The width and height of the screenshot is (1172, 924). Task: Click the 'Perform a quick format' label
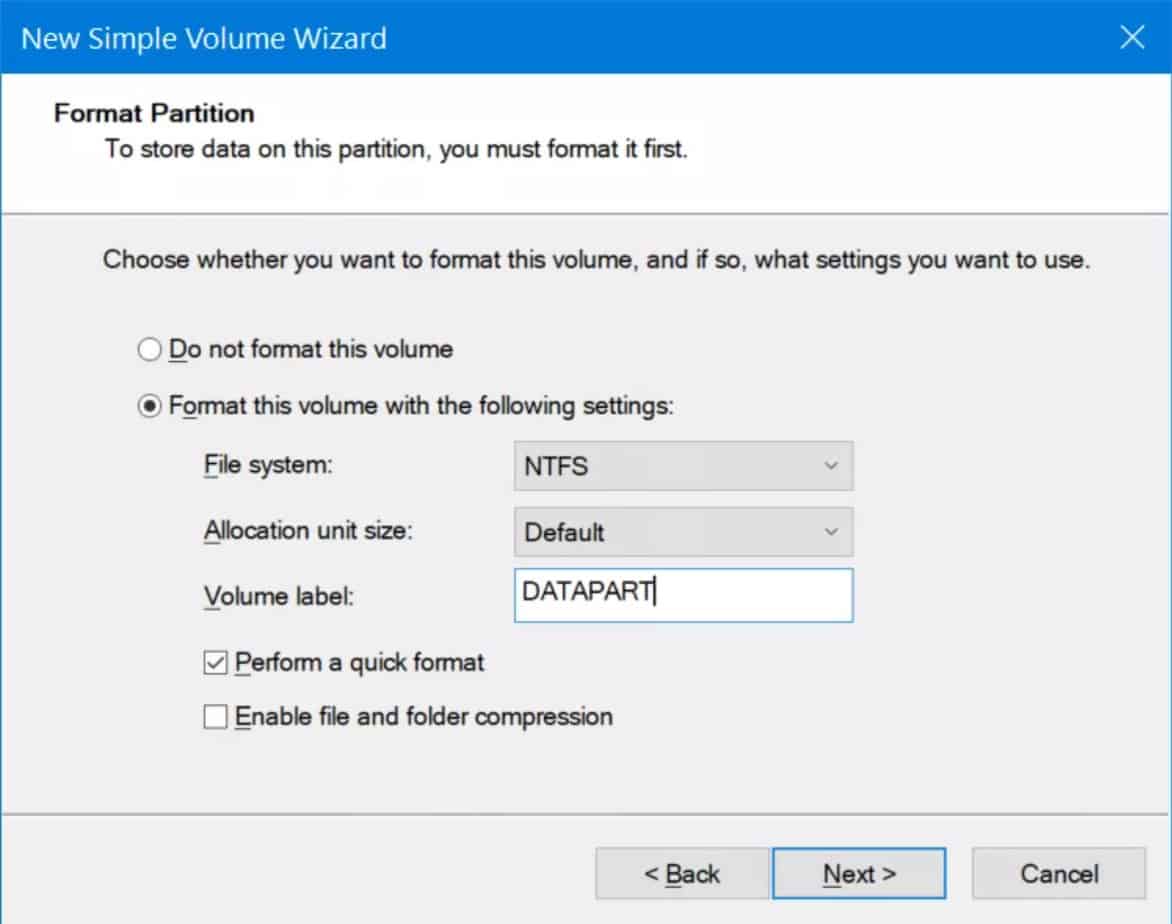360,662
